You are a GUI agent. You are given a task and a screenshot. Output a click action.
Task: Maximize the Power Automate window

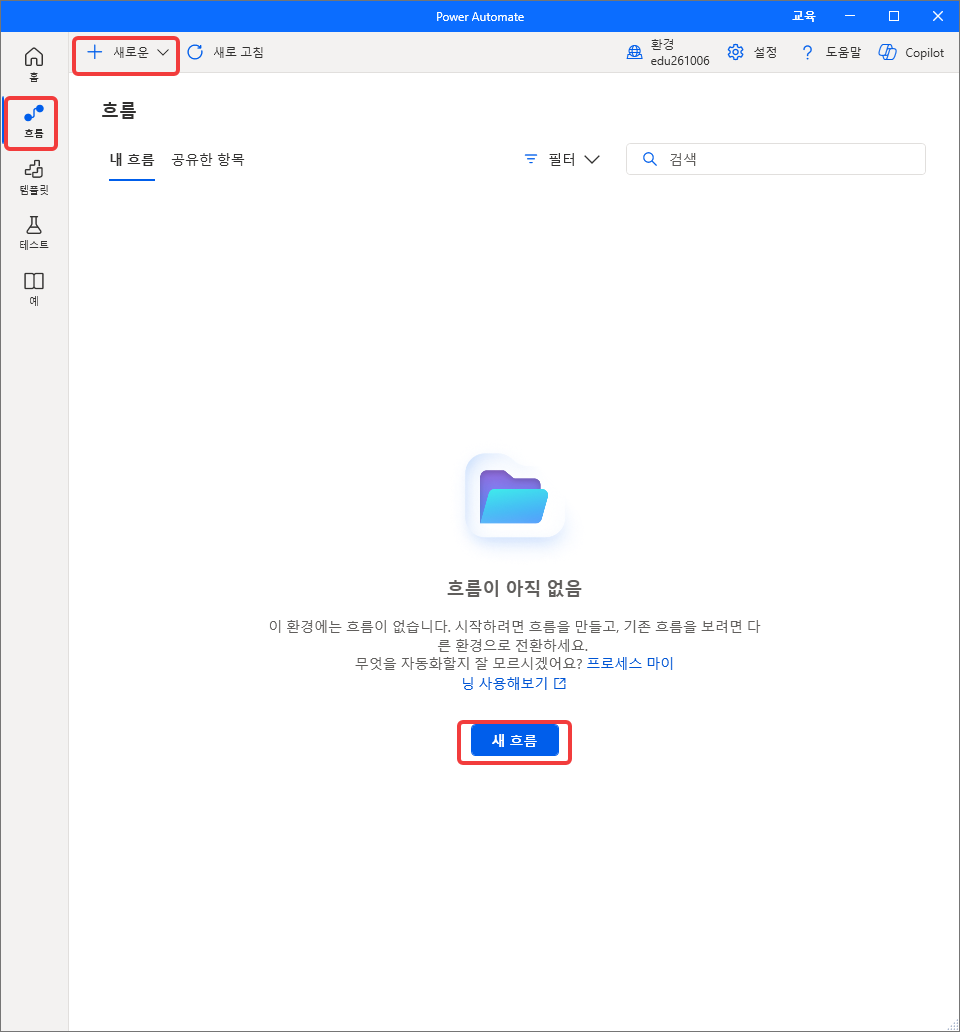(x=894, y=16)
